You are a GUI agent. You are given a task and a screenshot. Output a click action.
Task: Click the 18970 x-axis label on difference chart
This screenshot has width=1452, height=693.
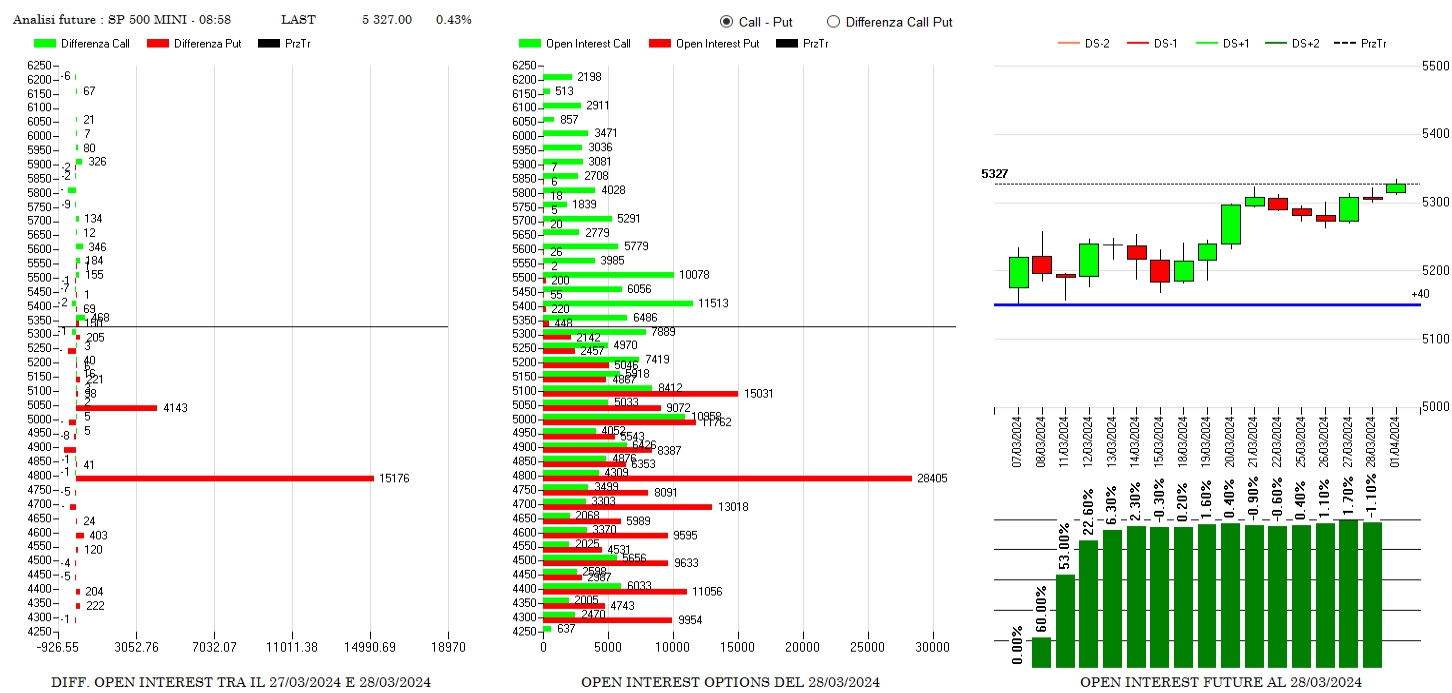click(448, 648)
